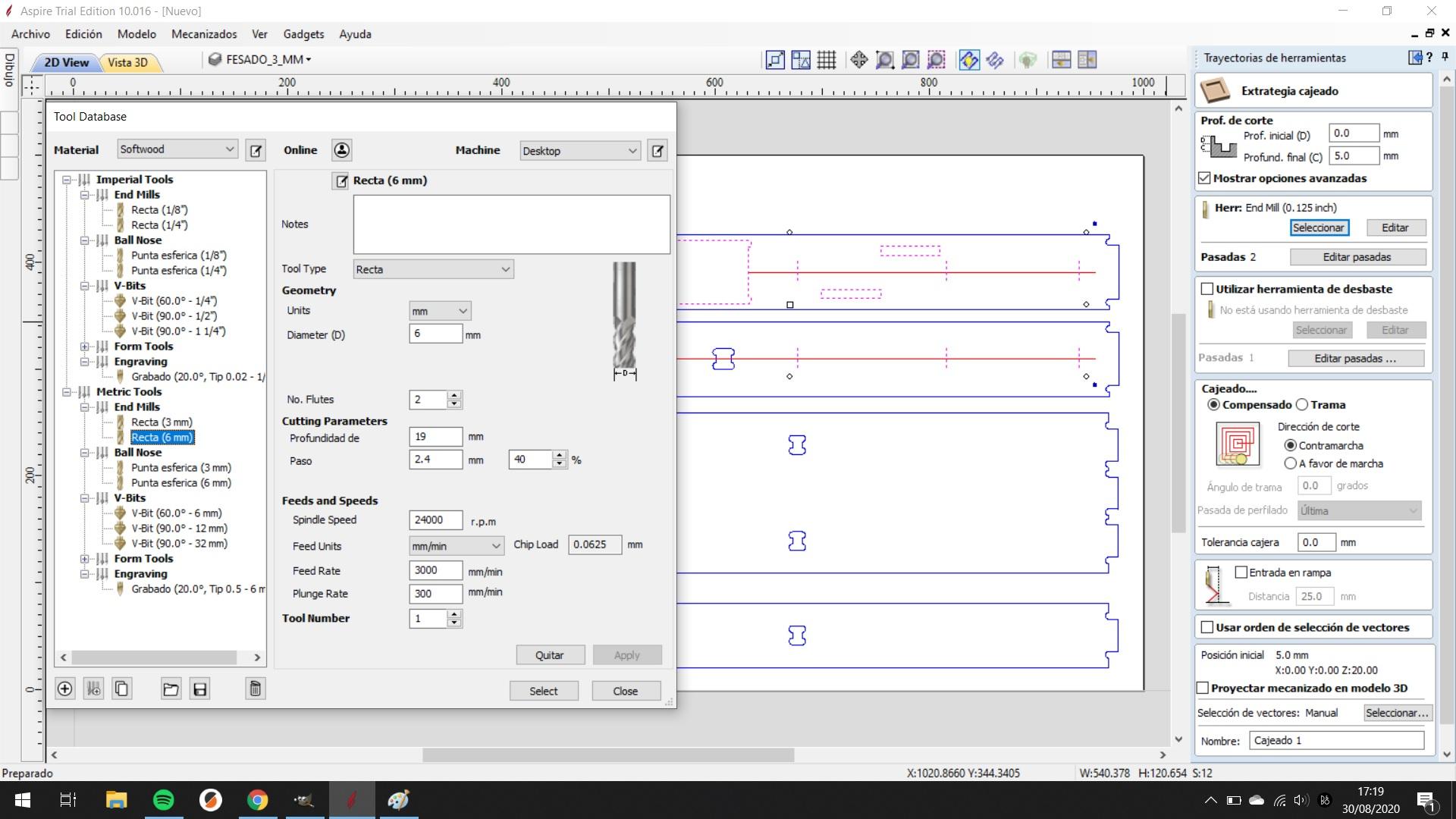Switch to the 2D View tab
The width and height of the screenshot is (1456, 819).
pyautogui.click(x=66, y=62)
